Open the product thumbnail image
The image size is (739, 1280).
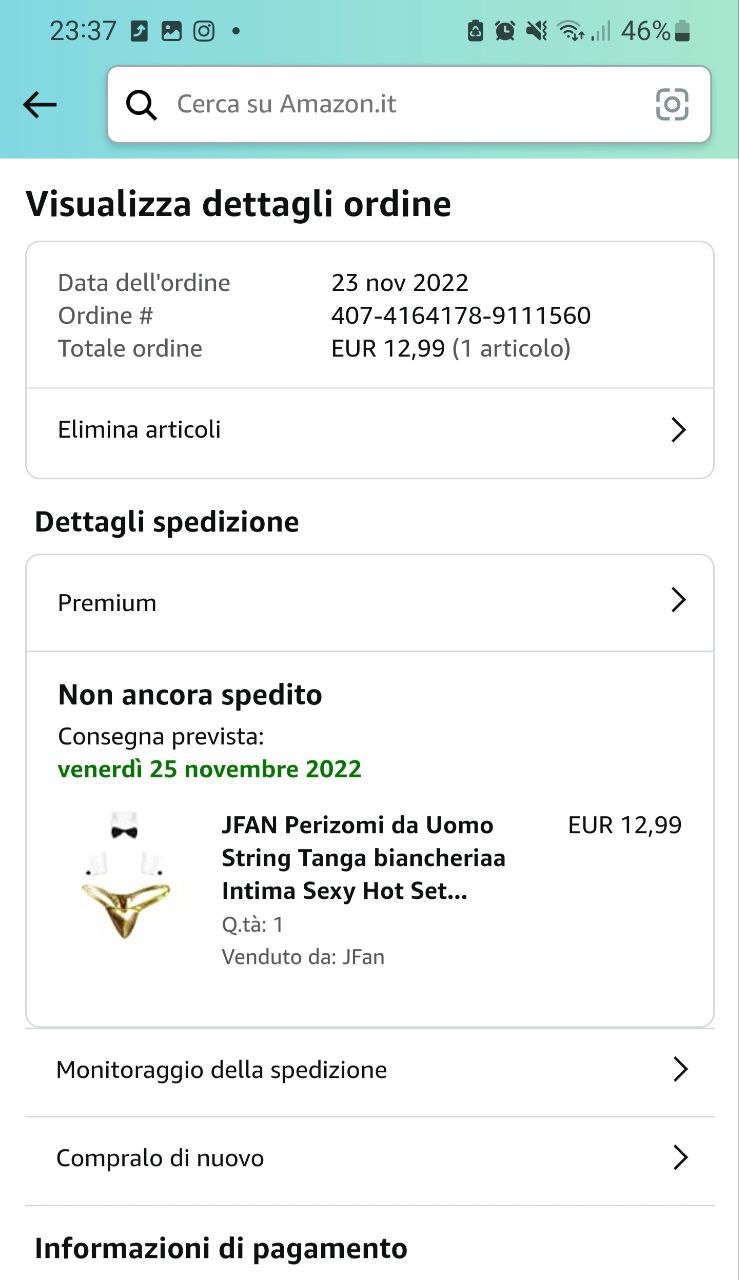click(125, 877)
